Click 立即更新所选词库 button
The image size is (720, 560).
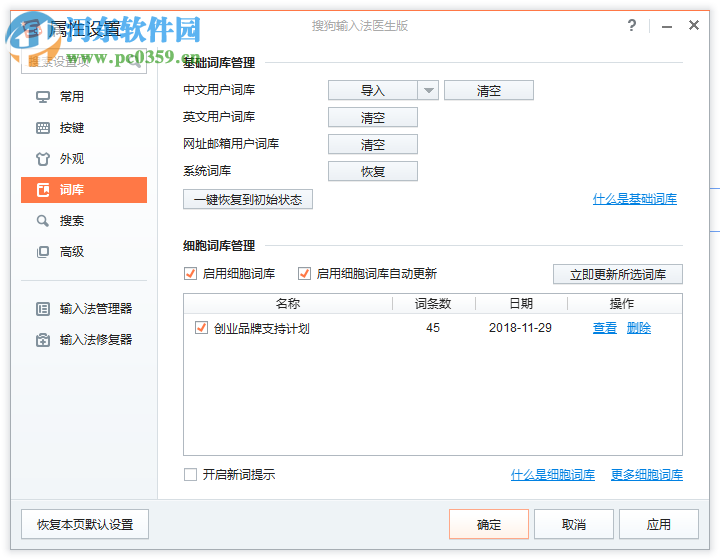(618, 274)
